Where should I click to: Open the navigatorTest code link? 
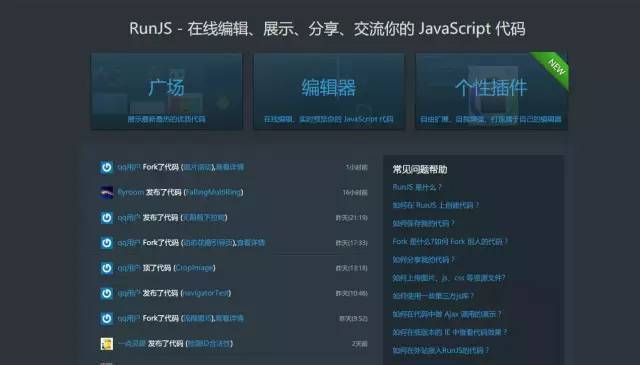tap(205, 293)
